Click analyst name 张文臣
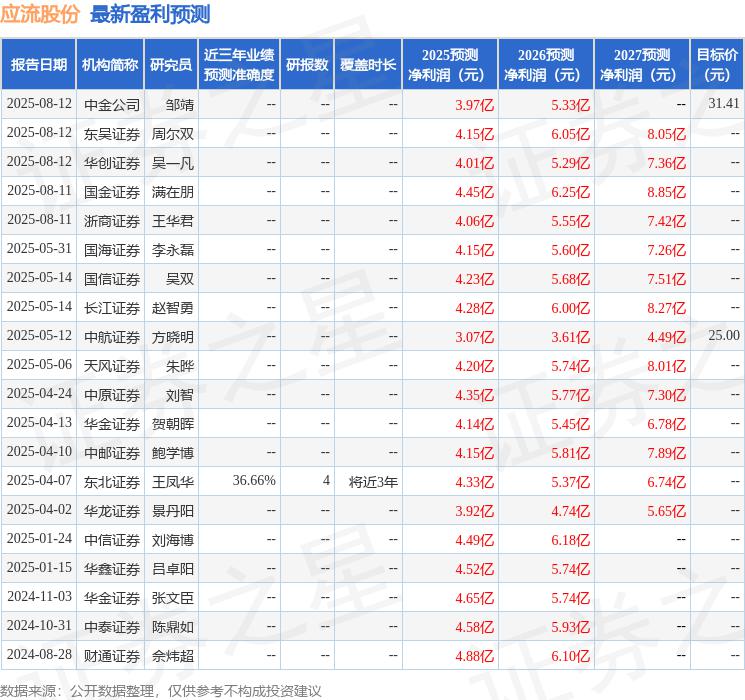 click(x=172, y=598)
